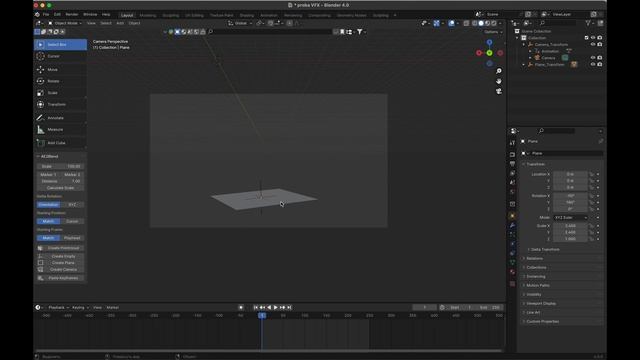Toggle visibility eye of Camera_Transform
This screenshot has height=360, width=640.
click(x=593, y=44)
